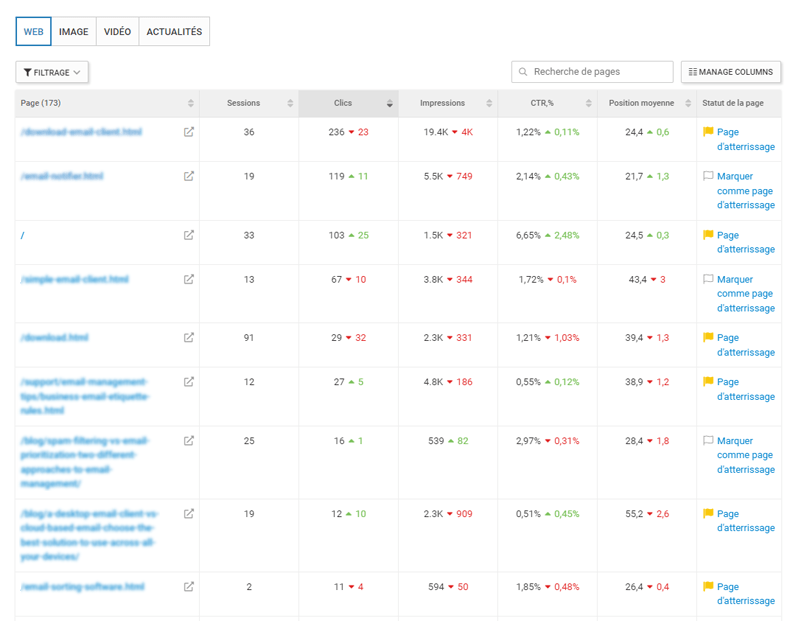The height and width of the screenshot is (636, 800).
Task: Sort table by Clics column
Action: pyautogui.click(x=343, y=103)
